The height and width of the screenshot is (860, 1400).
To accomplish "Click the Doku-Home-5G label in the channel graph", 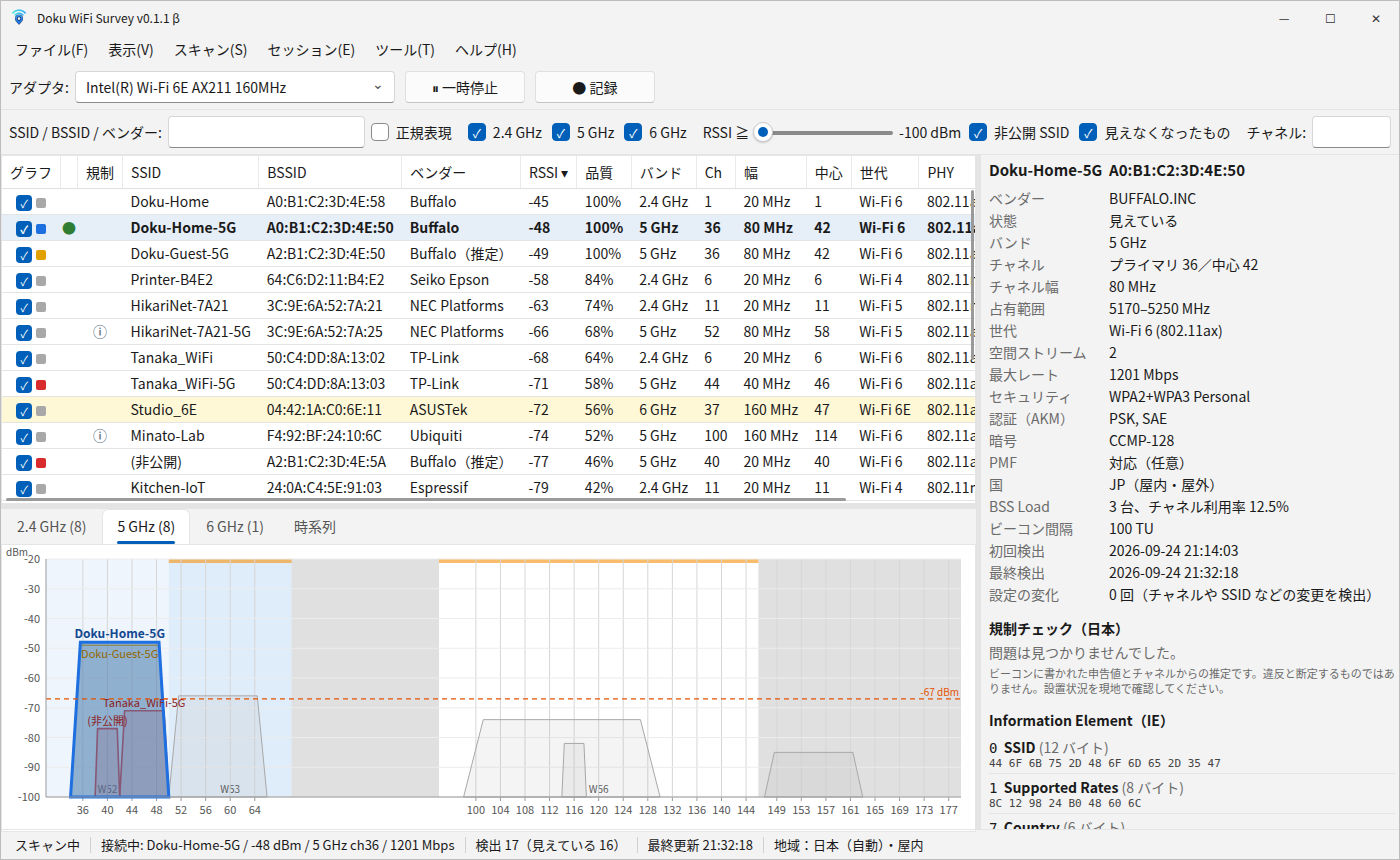I will pos(120,633).
